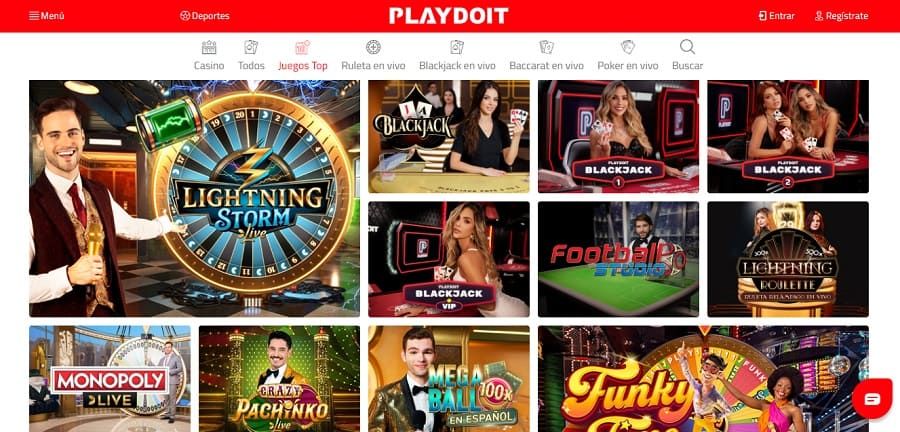Launch Lightning Roulette game tile
Viewport: 900px width, 432px height.
tap(788, 259)
